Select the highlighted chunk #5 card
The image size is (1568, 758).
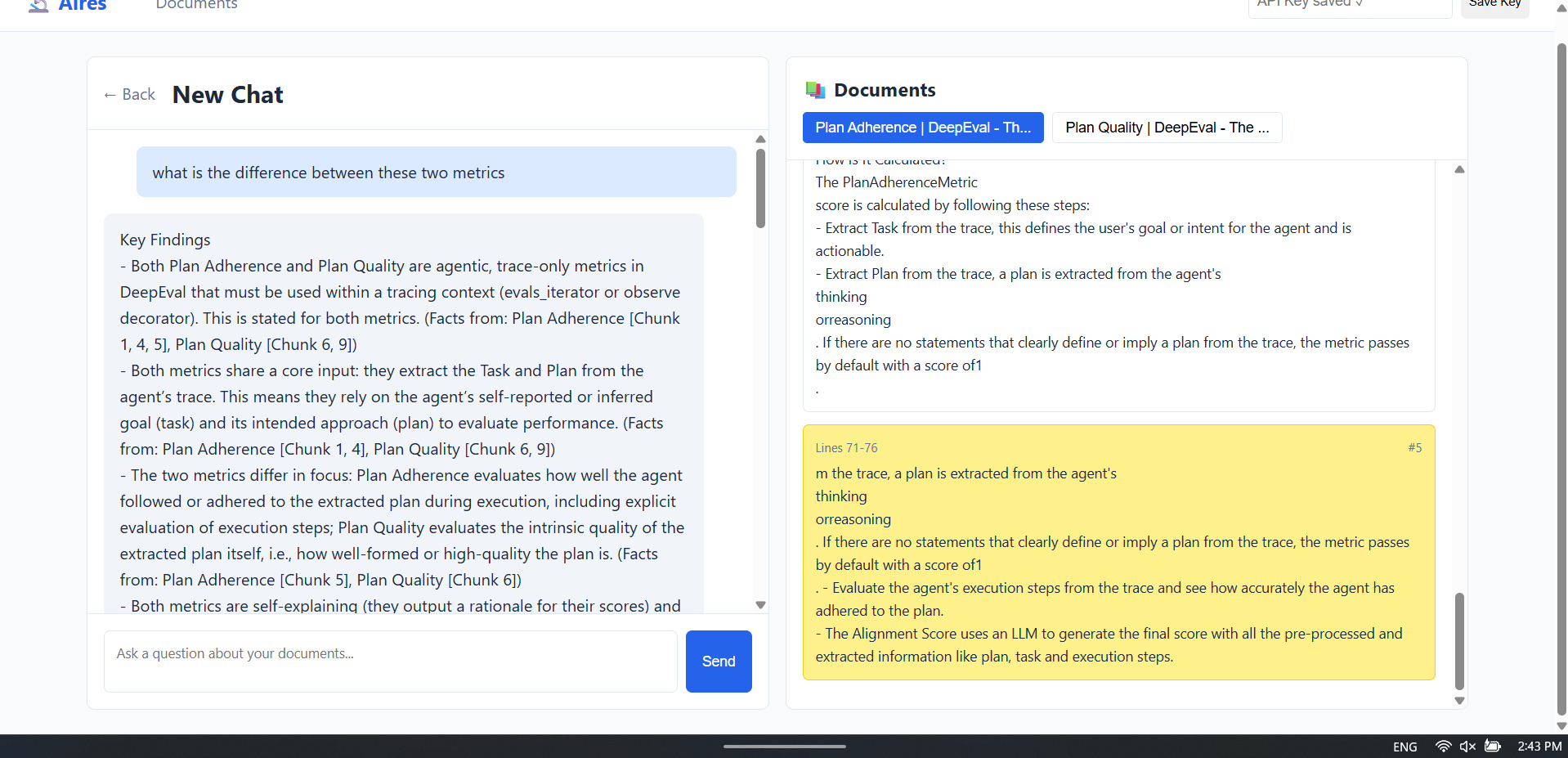[1118, 552]
